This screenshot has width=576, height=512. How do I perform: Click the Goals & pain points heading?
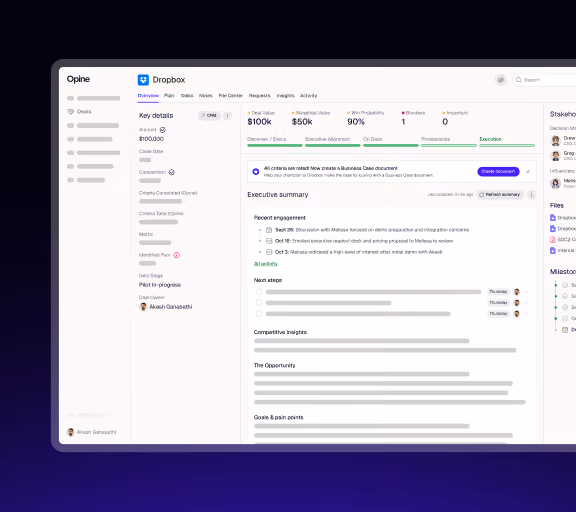click(278, 417)
